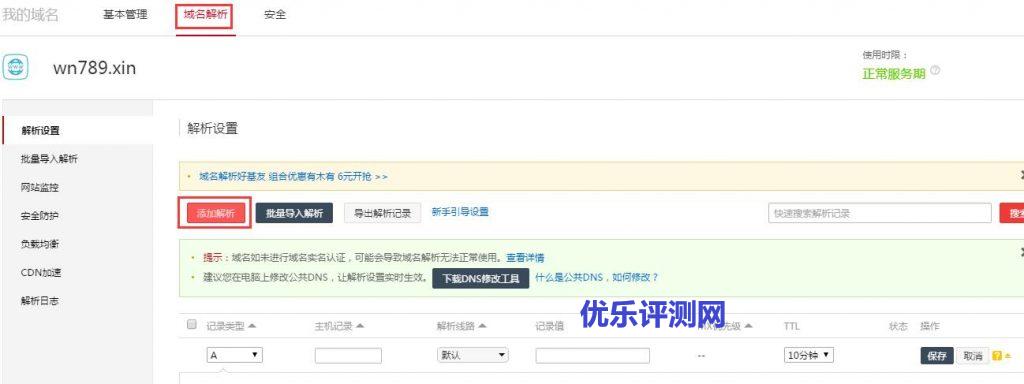Open the TTL dropdown showing 10分钟

tap(809, 355)
